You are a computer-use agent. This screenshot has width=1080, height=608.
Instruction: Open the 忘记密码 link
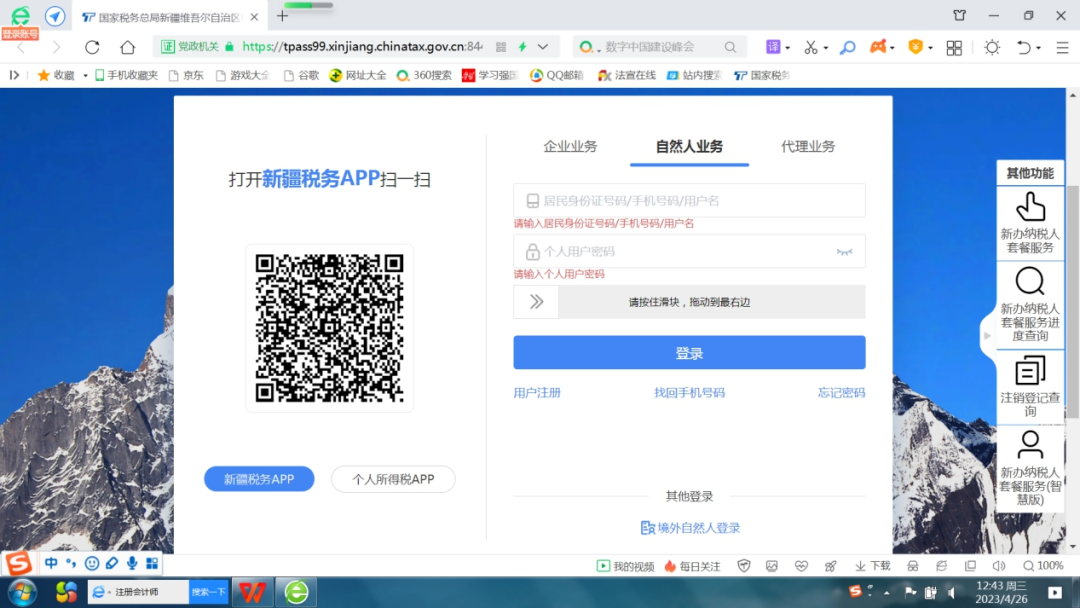pos(842,392)
